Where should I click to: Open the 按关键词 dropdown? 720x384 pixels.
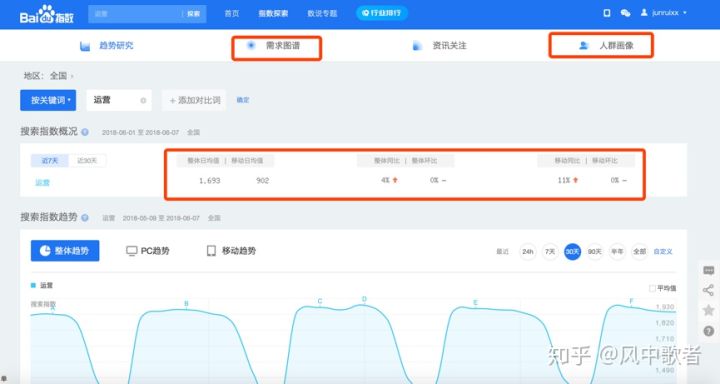[x=48, y=100]
